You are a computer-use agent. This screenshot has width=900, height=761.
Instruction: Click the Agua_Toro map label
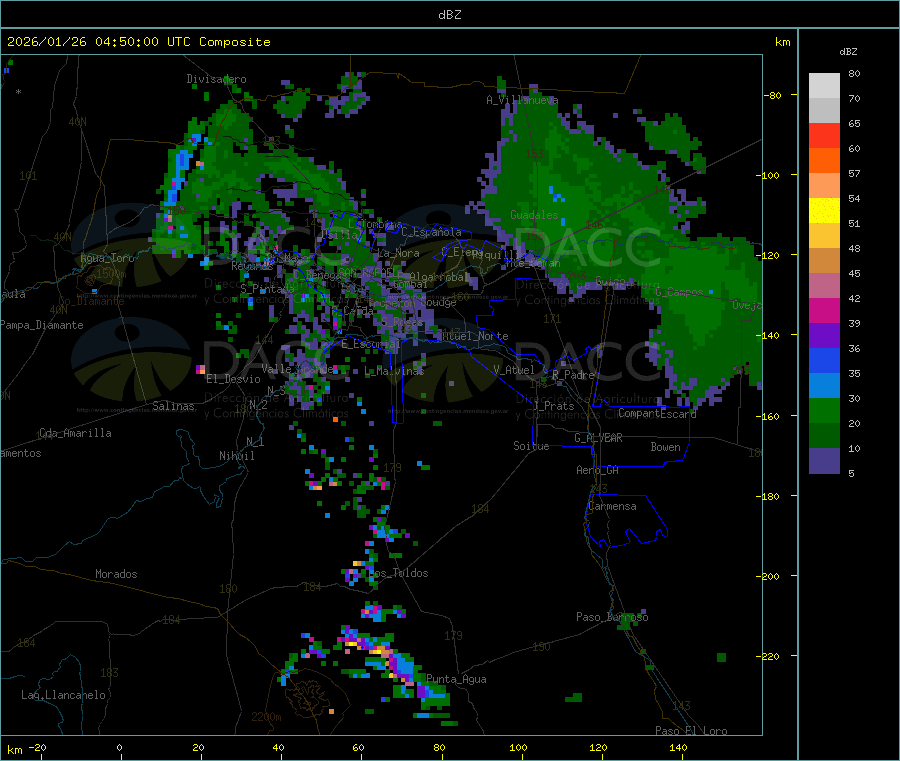(x=107, y=258)
